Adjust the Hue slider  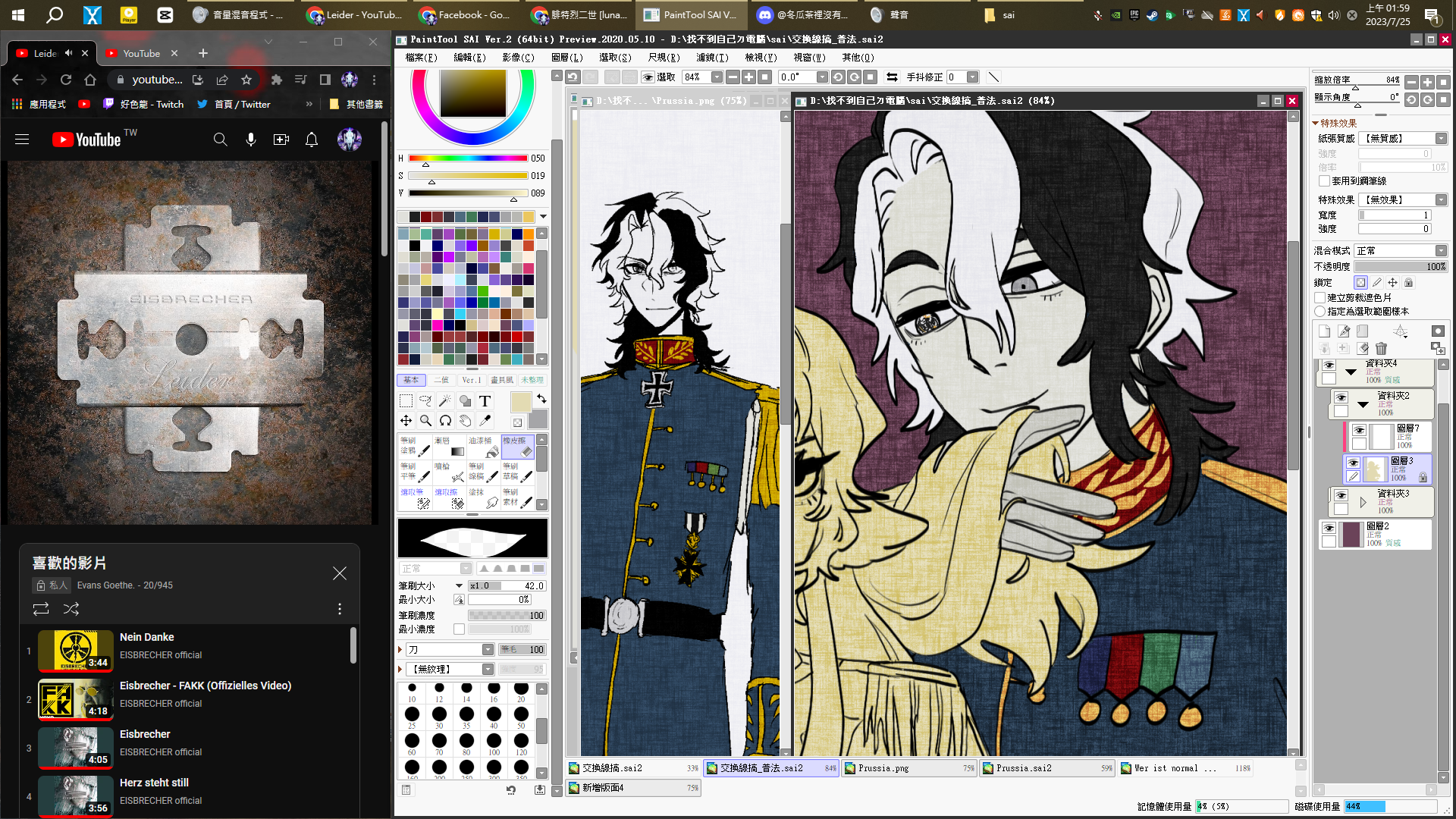point(468,158)
